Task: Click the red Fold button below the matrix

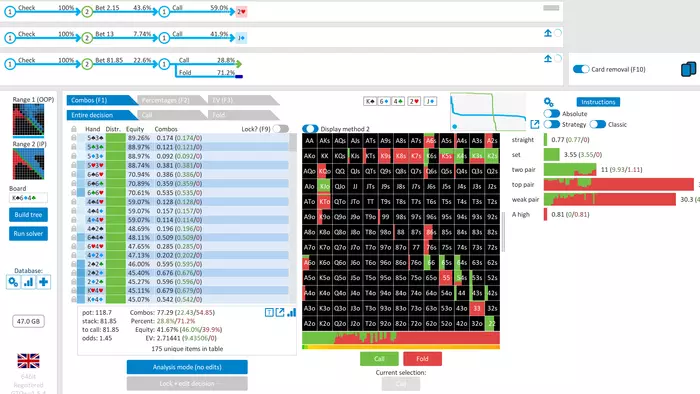Action: (x=422, y=358)
